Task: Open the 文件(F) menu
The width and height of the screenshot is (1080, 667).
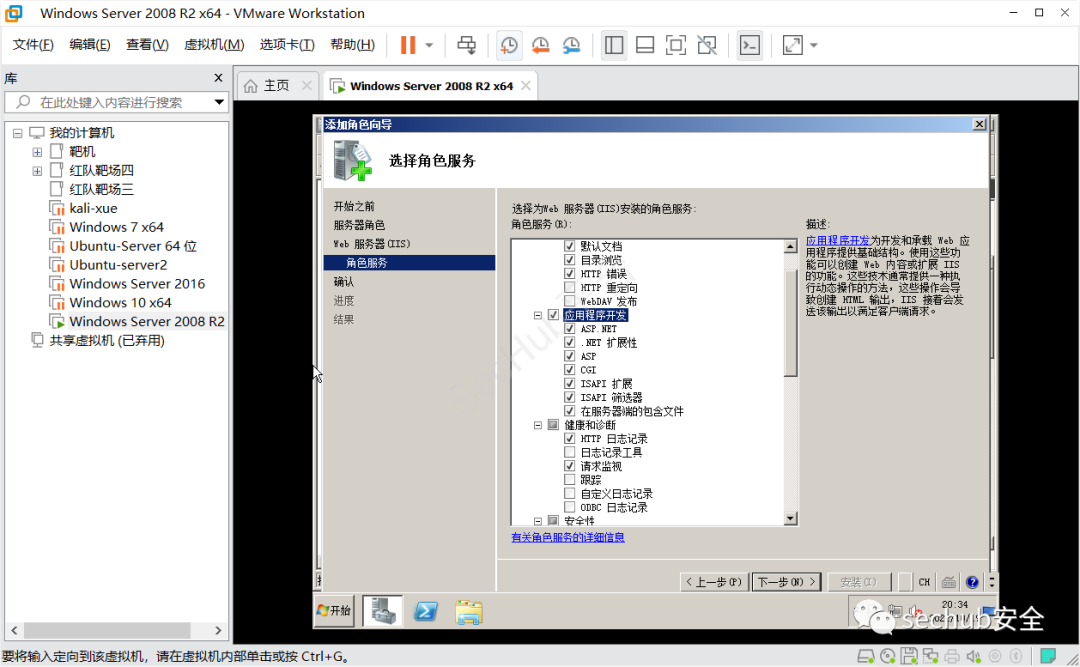Action: pyautogui.click(x=33, y=45)
